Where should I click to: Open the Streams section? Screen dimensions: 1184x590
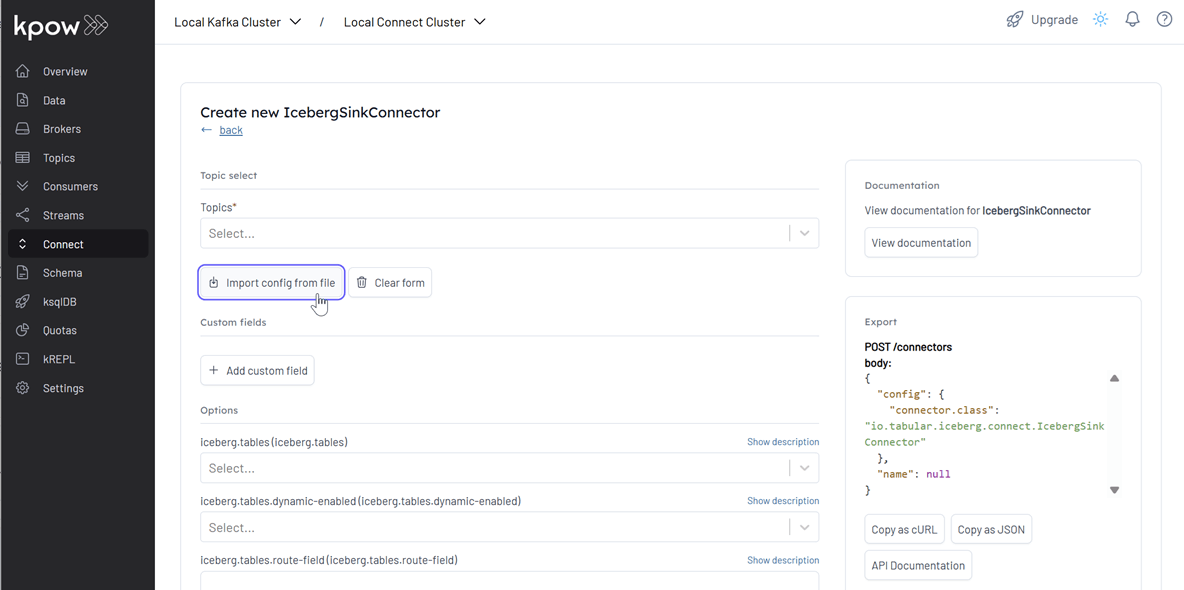coord(63,215)
